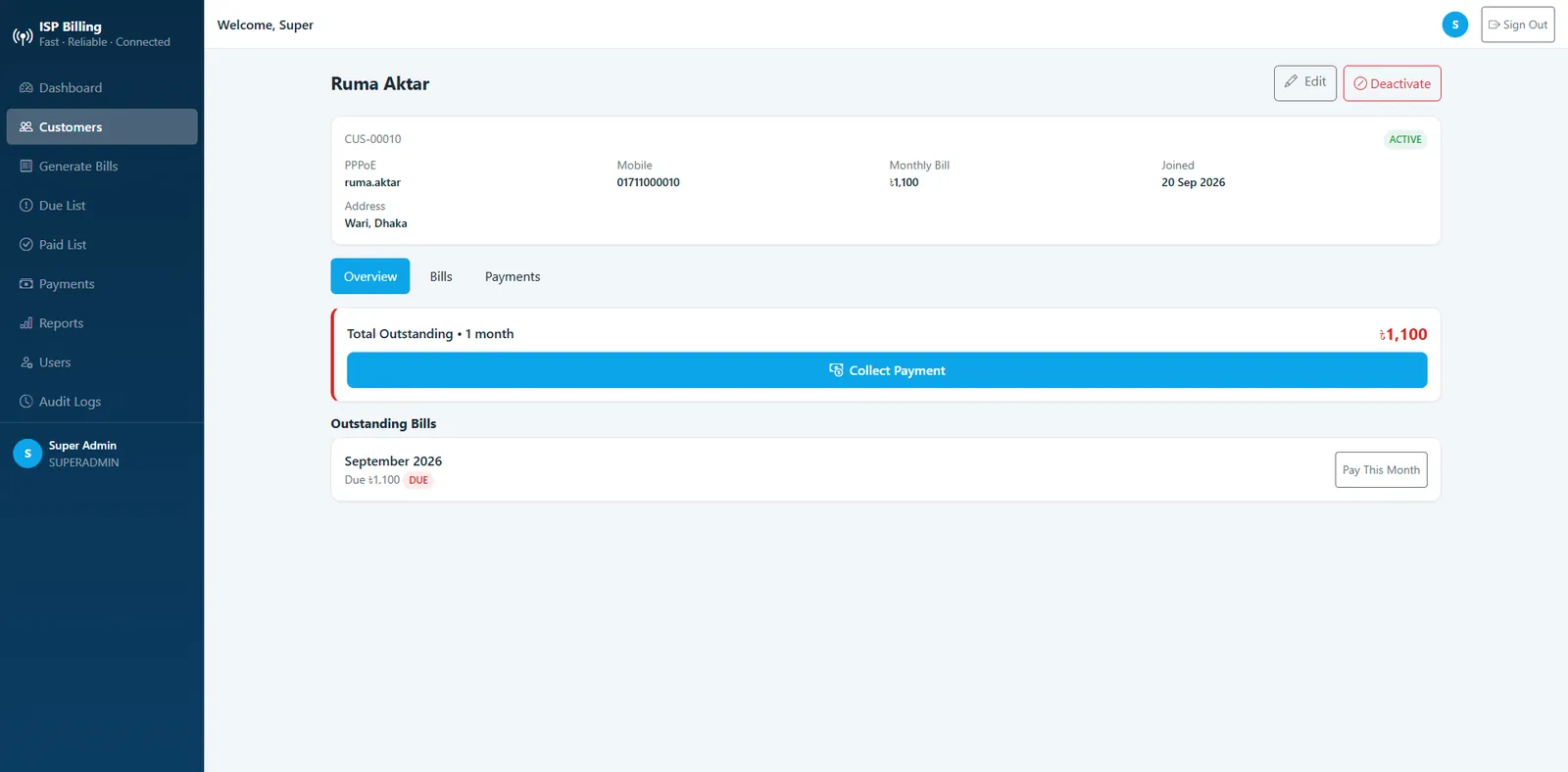
Task: Click the Collect Payment button
Action: tap(887, 370)
